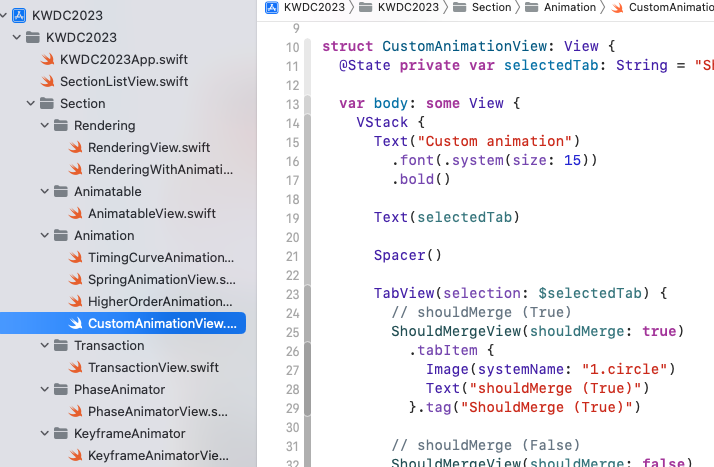Screen dimensions: 714x467
Task: Click "VStack" in code editor
Action: 382,122
